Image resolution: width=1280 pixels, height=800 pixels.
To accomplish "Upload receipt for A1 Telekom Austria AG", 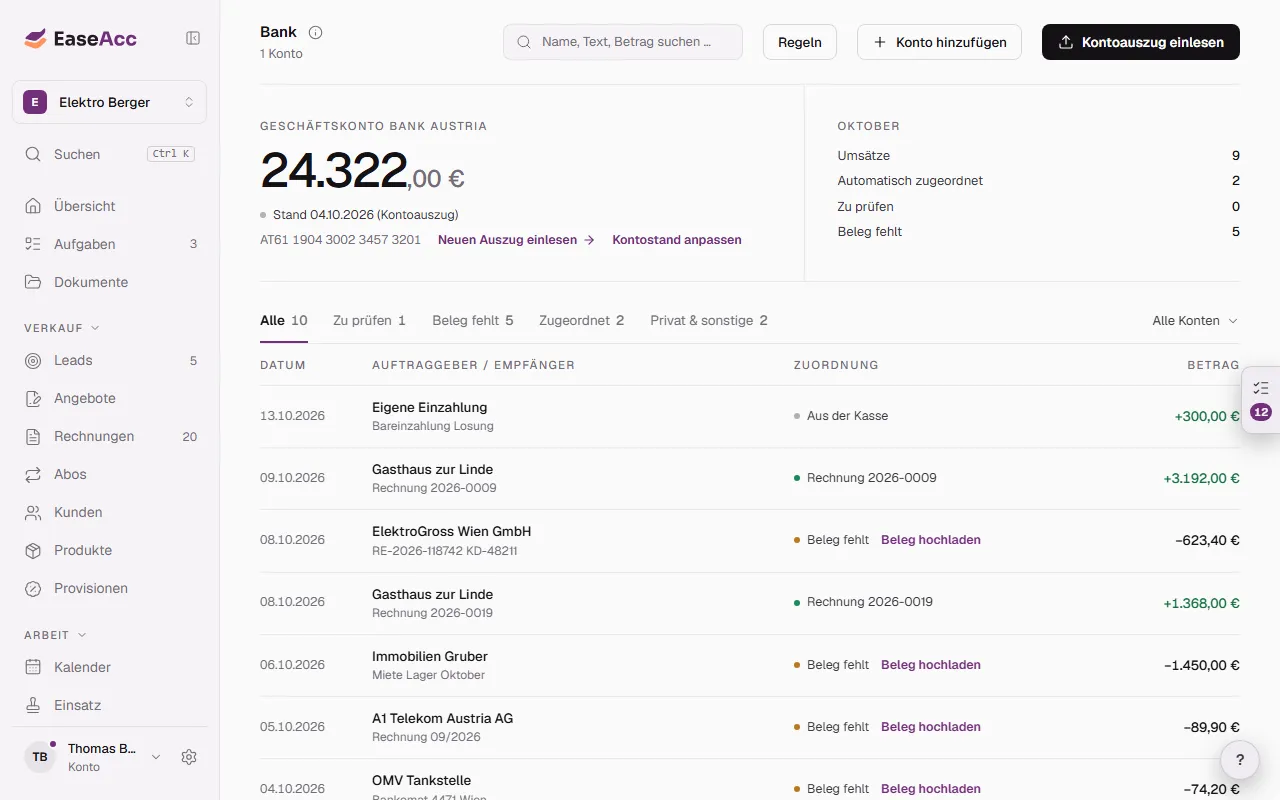I will click(931, 727).
